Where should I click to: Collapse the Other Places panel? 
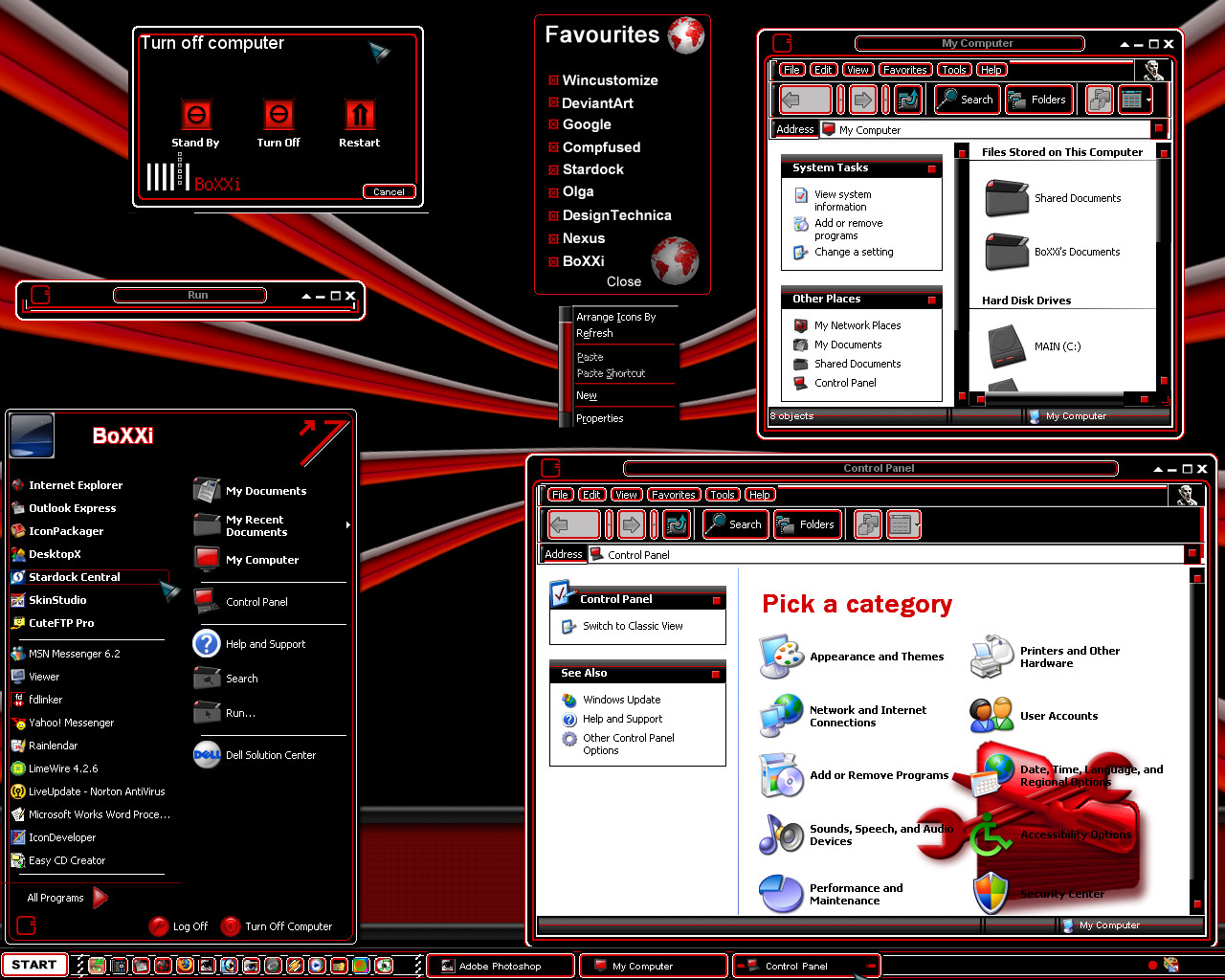tap(931, 301)
